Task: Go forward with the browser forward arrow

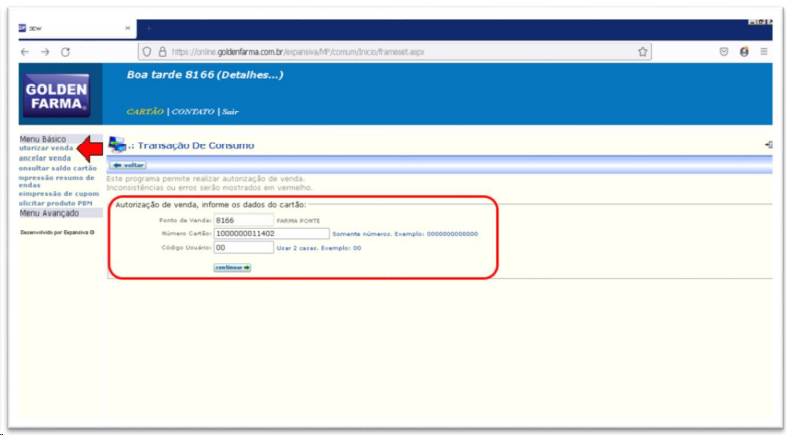Action: 45,52
